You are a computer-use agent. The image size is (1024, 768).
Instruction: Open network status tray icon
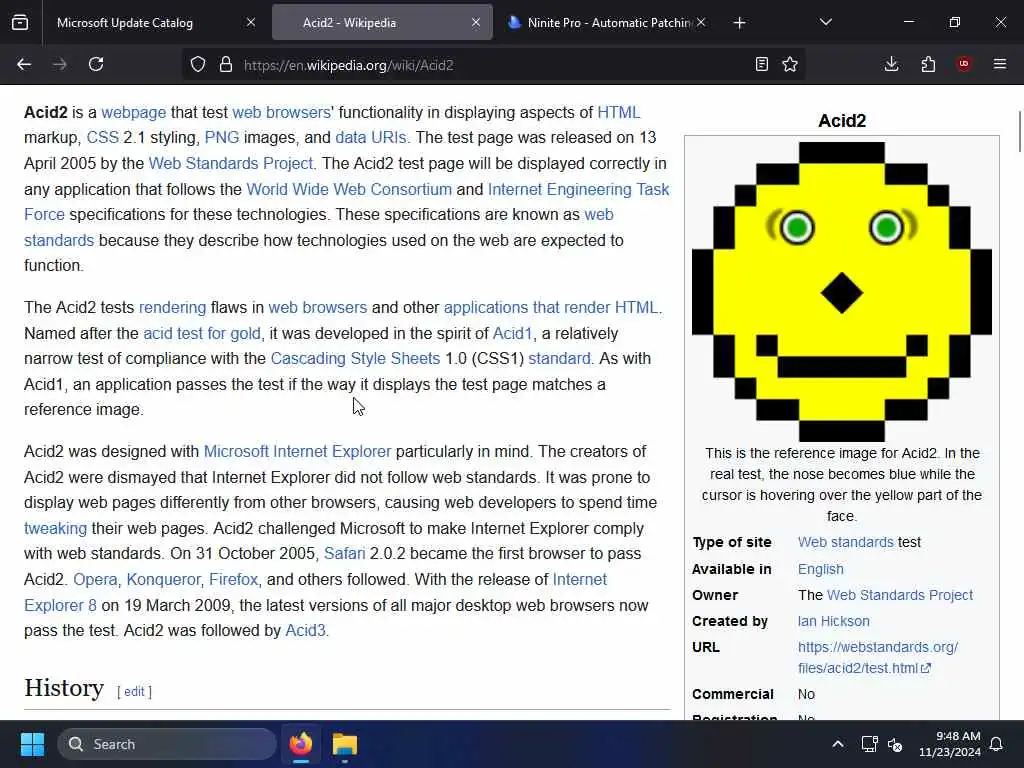pos(869,744)
